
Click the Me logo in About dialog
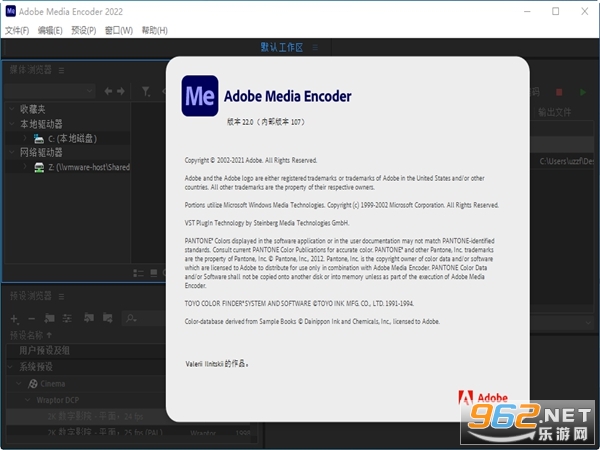click(200, 96)
